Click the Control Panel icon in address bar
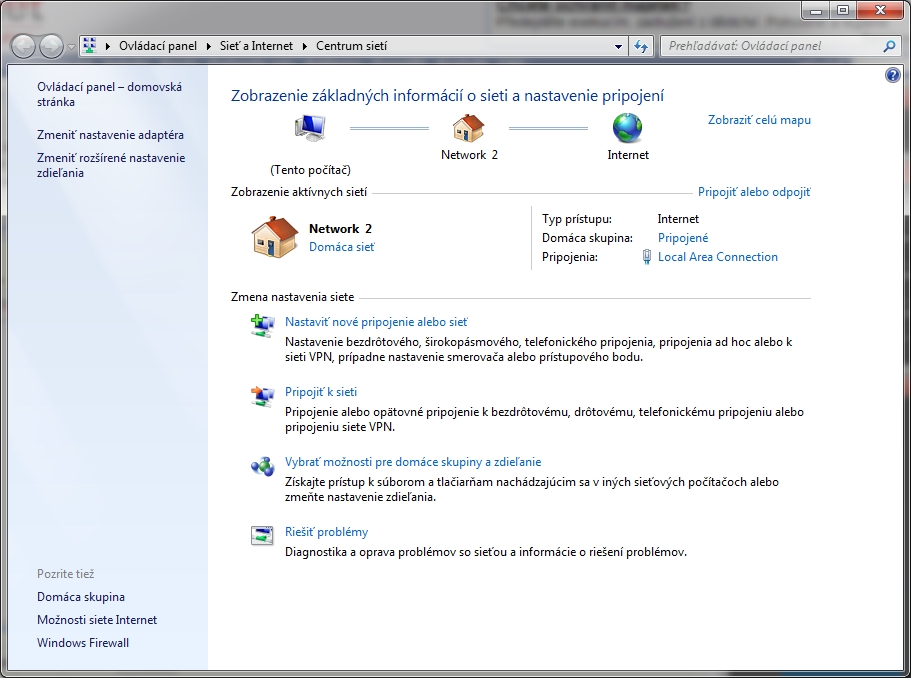The width and height of the screenshot is (911, 678). click(89, 46)
